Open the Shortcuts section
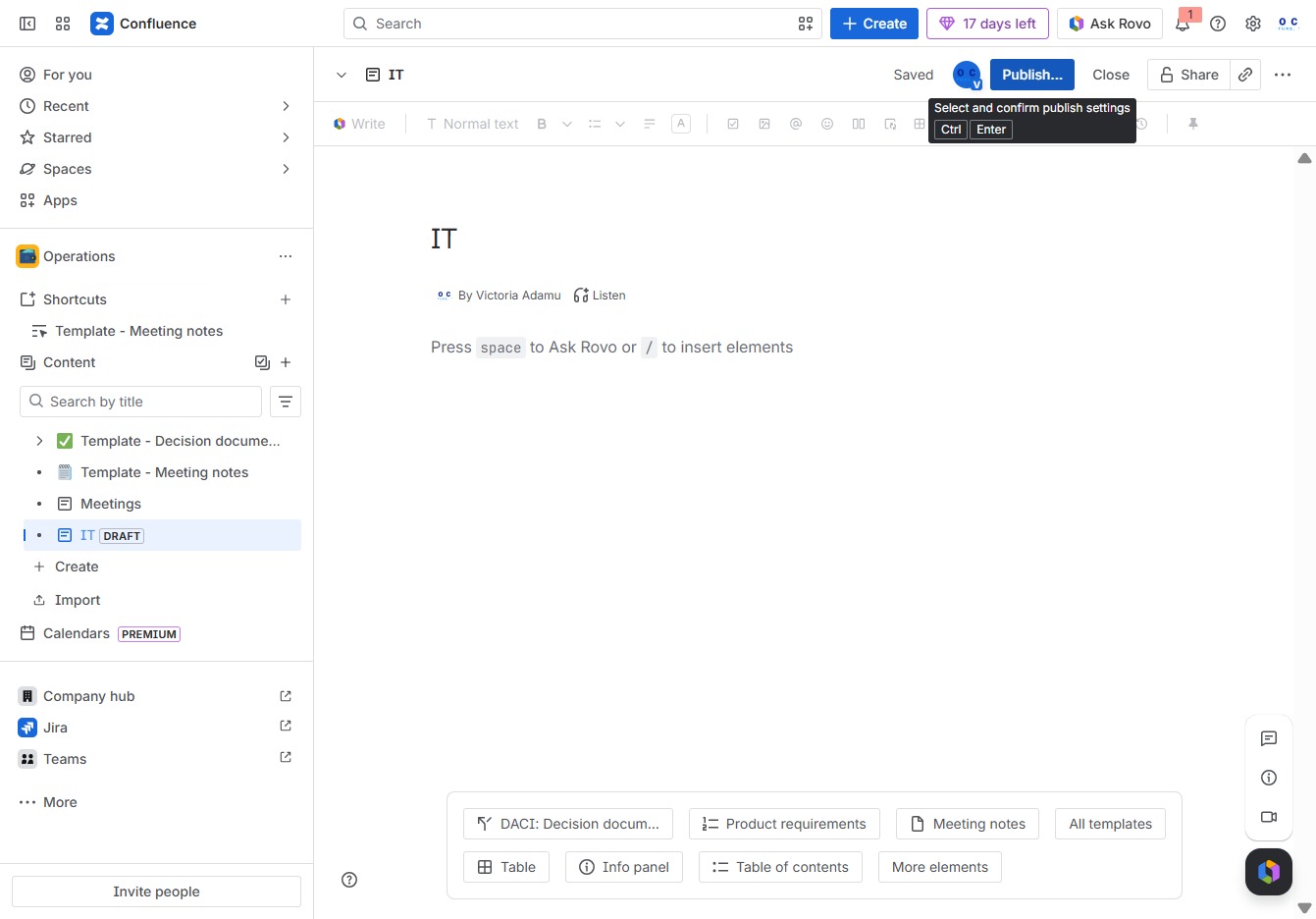The image size is (1316, 919). 75,299
